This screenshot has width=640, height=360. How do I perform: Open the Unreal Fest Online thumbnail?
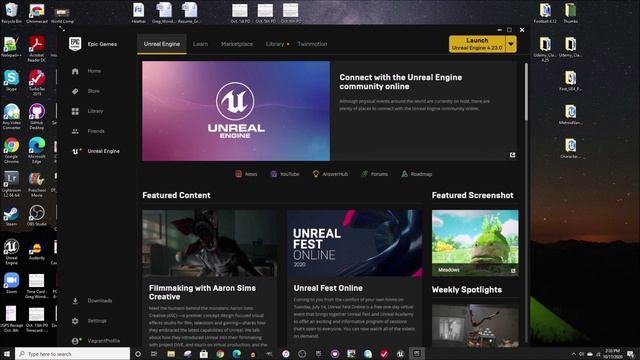click(x=354, y=243)
